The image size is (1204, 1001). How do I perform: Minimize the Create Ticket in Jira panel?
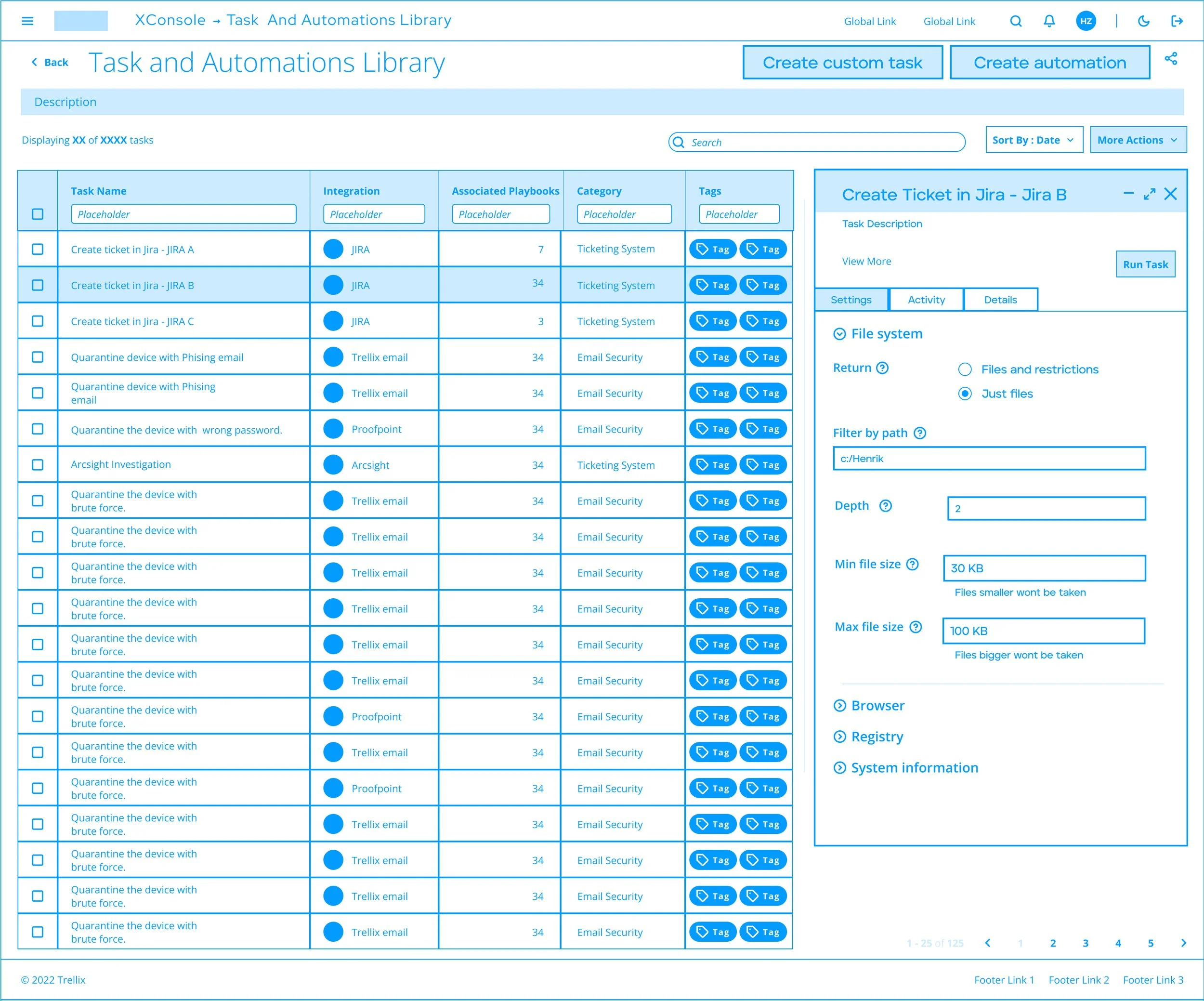tap(1128, 194)
